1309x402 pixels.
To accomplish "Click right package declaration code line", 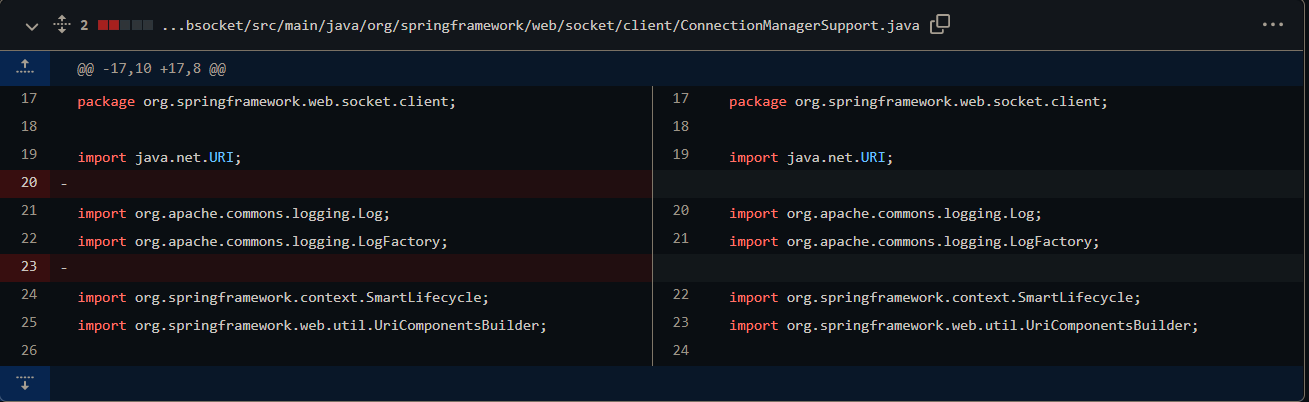I will (x=919, y=101).
